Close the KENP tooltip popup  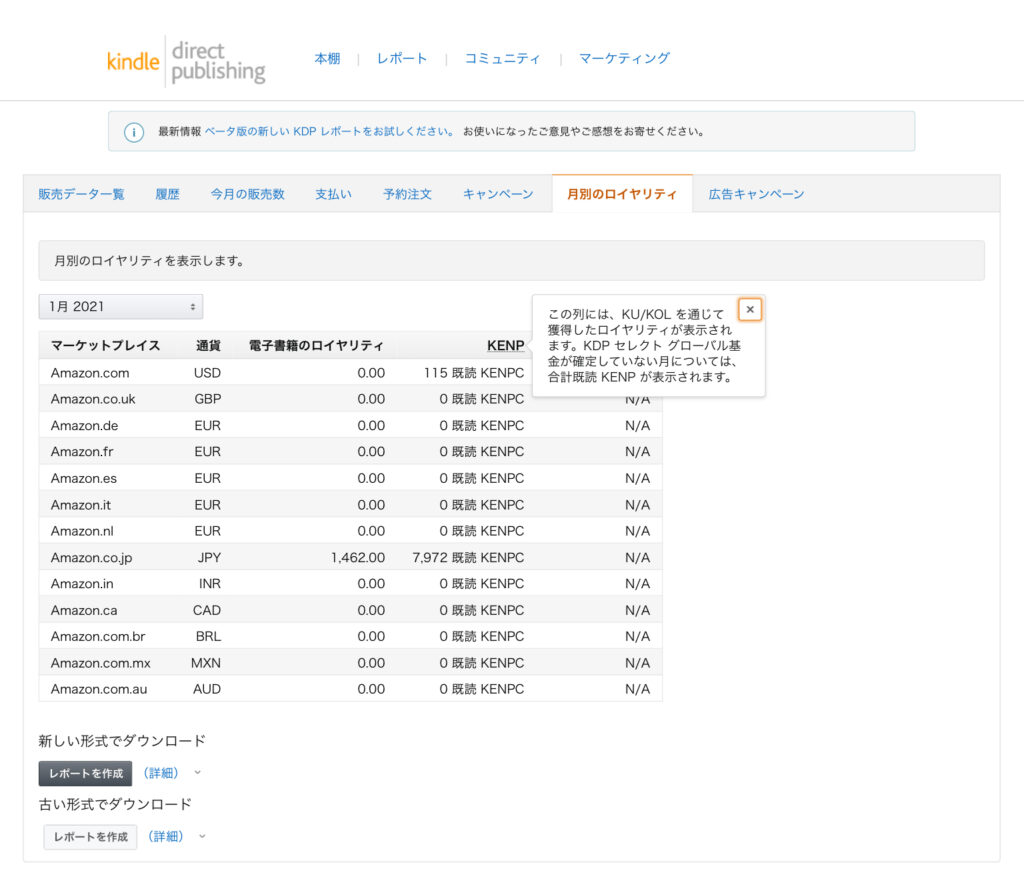(750, 309)
